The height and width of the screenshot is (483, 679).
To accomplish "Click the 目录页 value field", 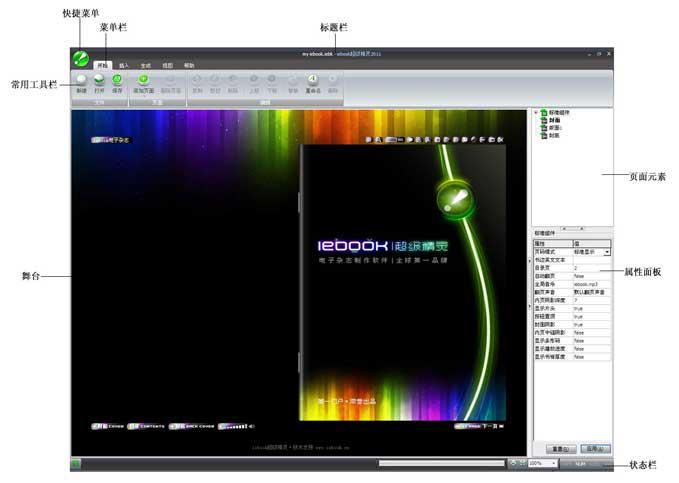I will pyautogui.click(x=592, y=268).
